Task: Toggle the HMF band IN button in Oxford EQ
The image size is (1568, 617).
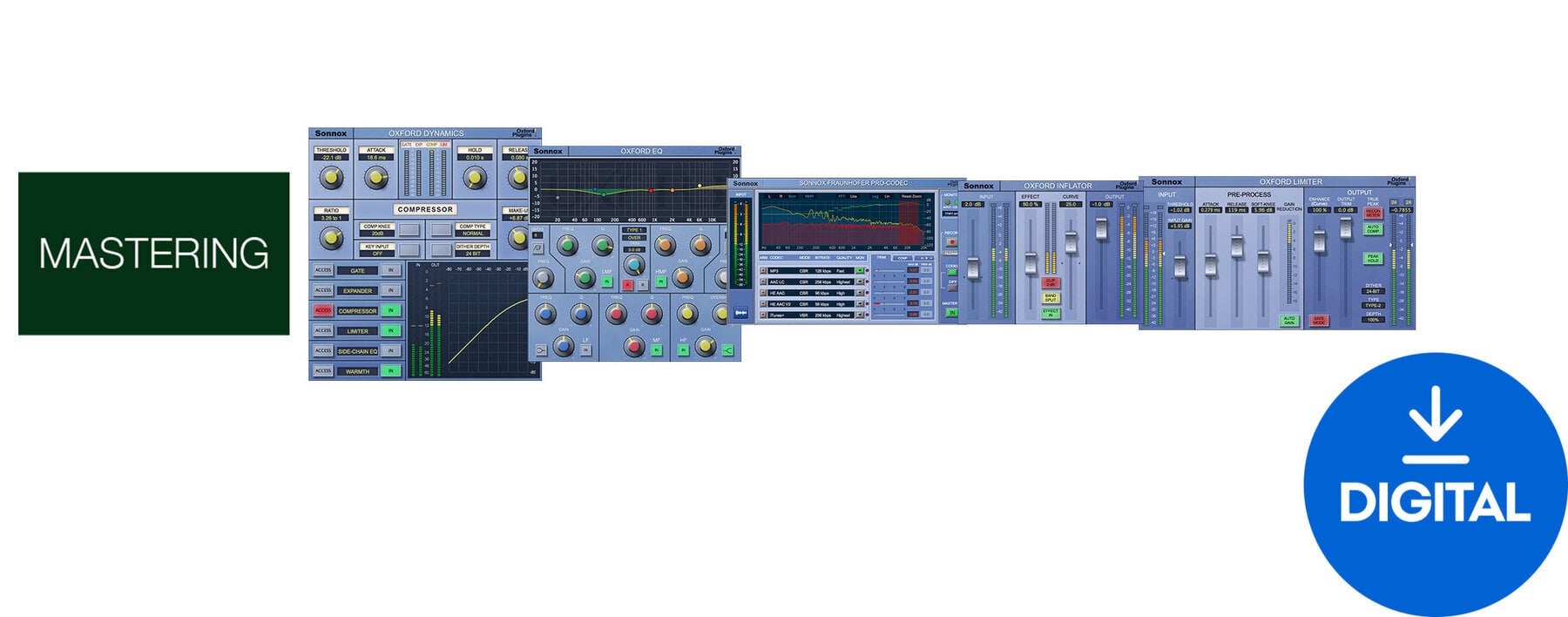Action: click(x=661, y=281)
